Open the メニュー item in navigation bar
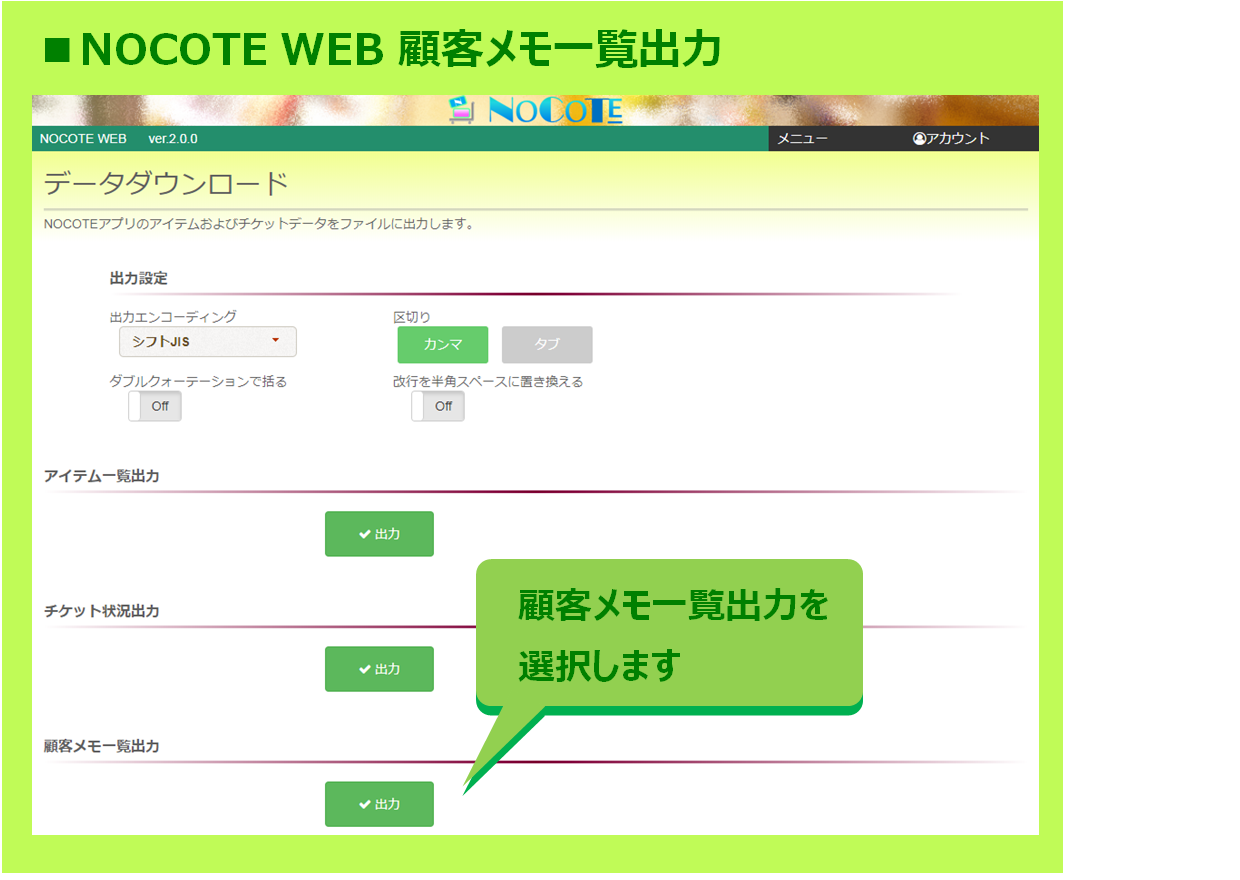Image resolution: width=1240 pixels, height=880 pixels. click(802, 139)
